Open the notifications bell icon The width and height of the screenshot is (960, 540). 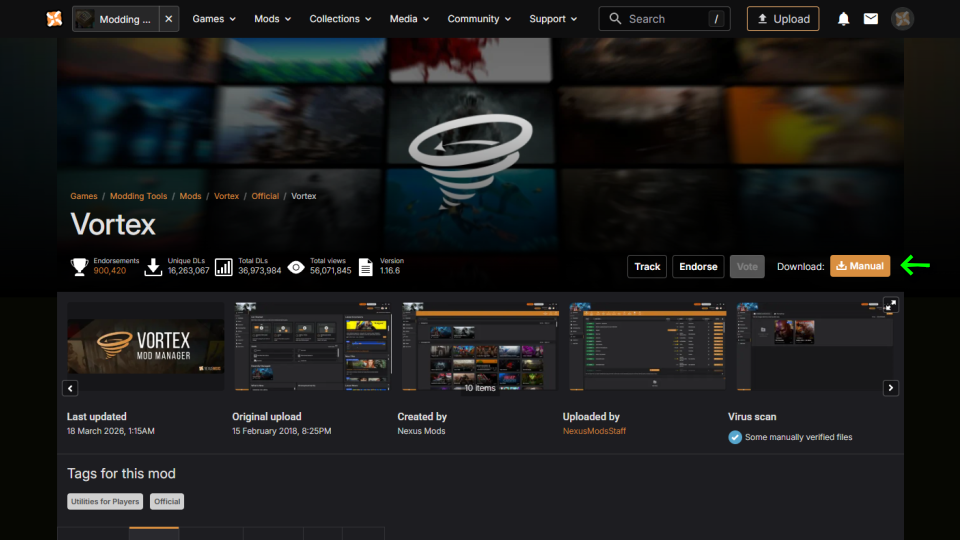[x=843, y=19]
